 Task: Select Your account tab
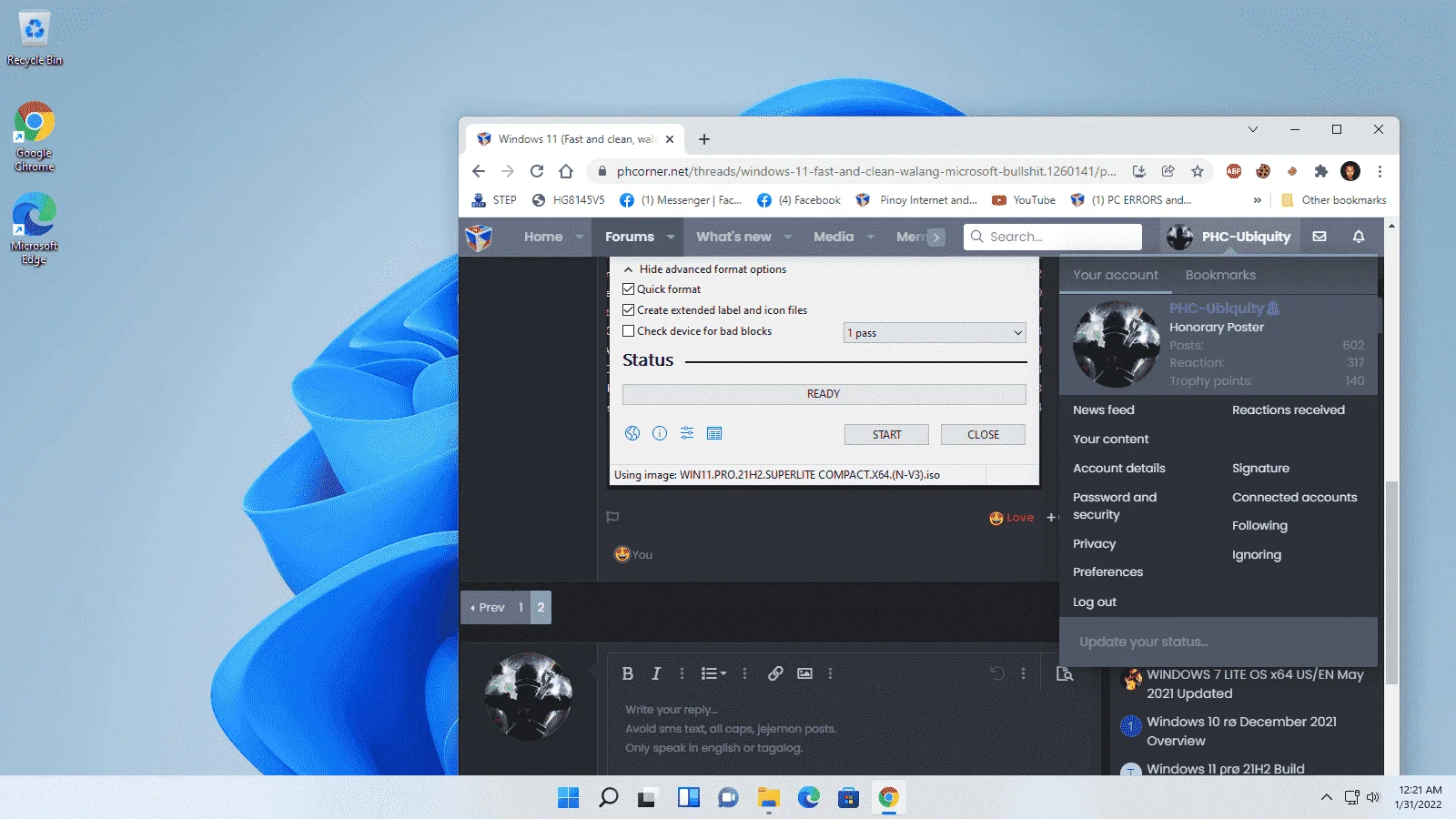coord(1116,275)
